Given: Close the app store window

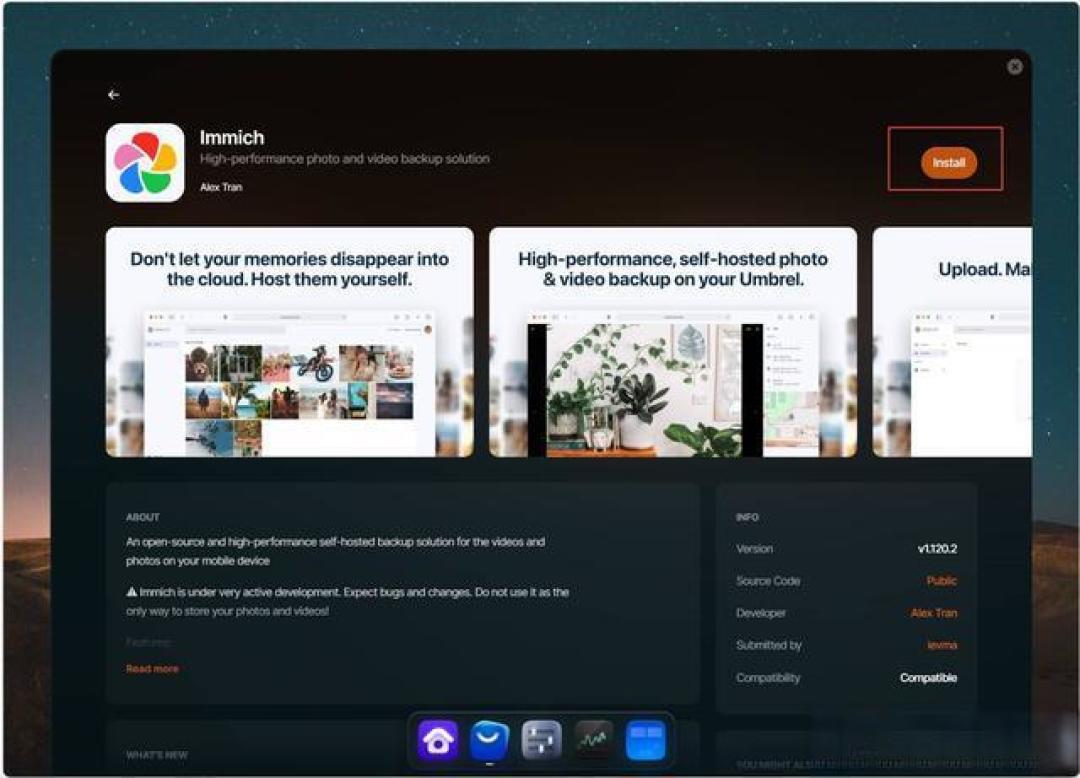Looking at the screenshot, I should pos(1015,67).
